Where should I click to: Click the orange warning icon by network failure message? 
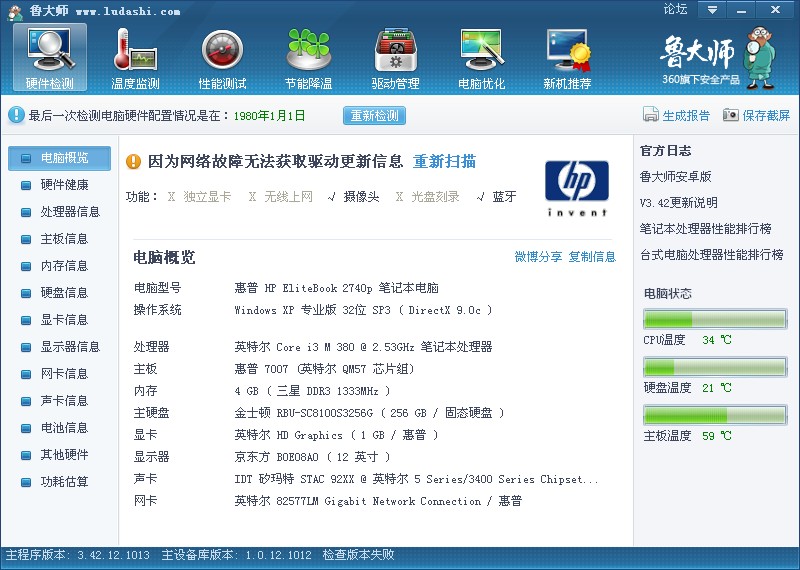point(133,162)
